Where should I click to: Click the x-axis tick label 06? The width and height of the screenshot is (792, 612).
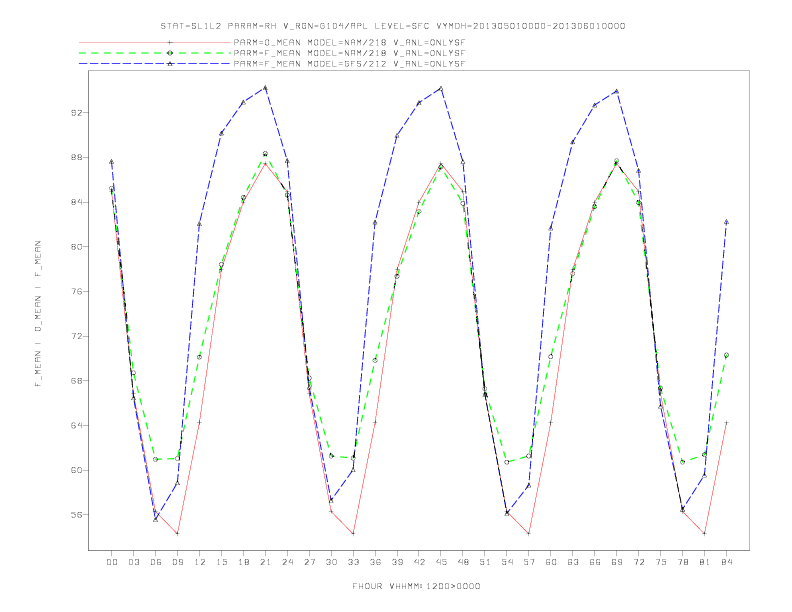[x=156, y=562]
